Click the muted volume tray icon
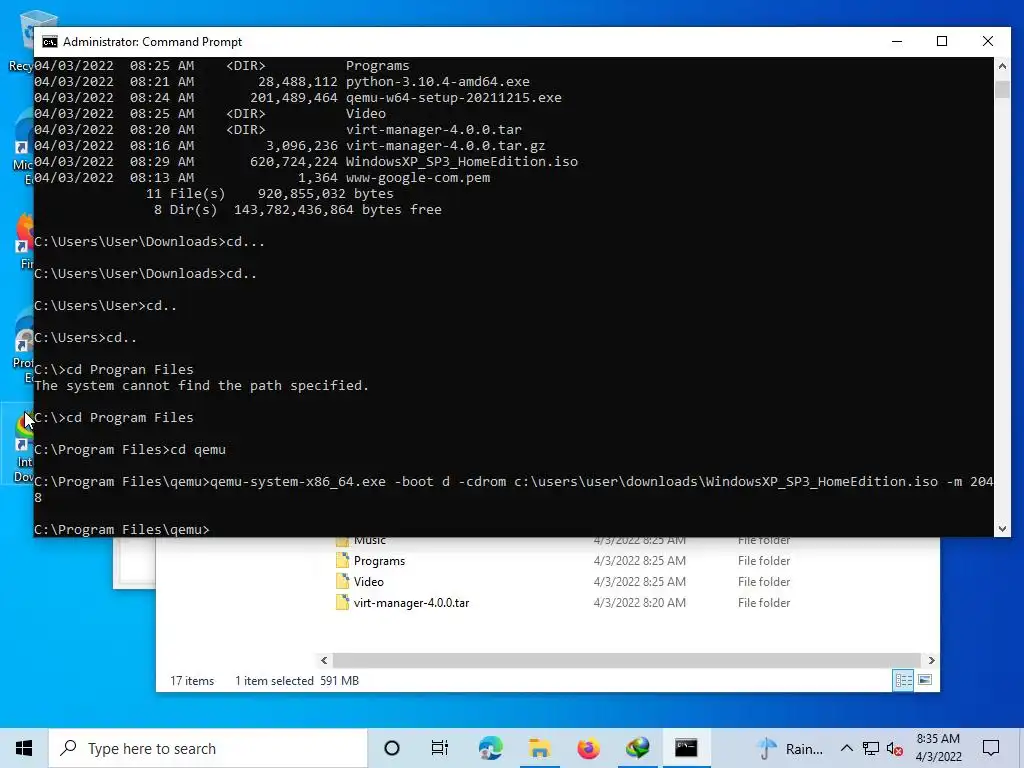Image resolution: width=1024 pixels, height=768 pixels. tap(895, 749)
